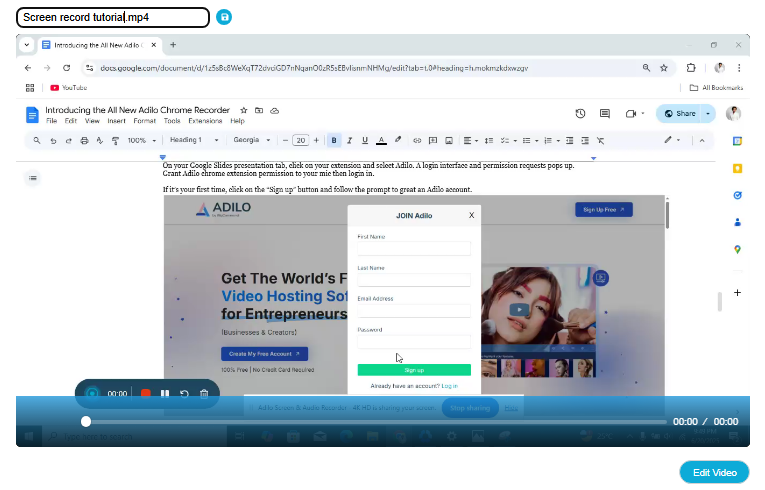Open the Georgia font dropdown
The image size is (765, 490).
coord(252,140)
